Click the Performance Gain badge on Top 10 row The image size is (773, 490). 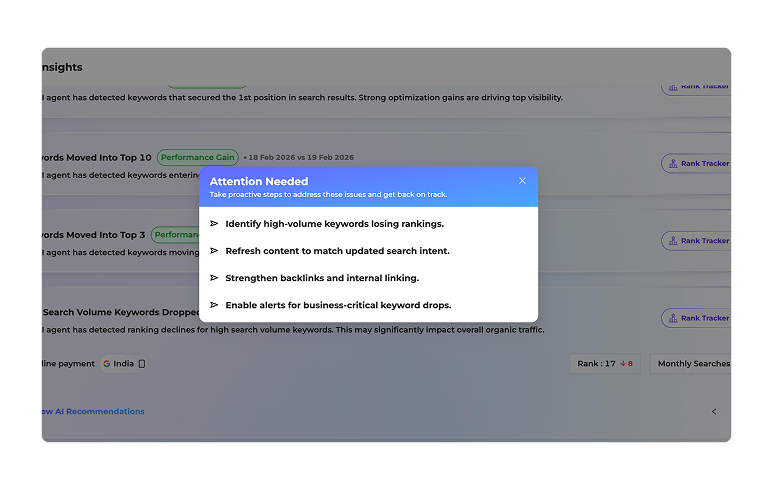click(198, 157)
